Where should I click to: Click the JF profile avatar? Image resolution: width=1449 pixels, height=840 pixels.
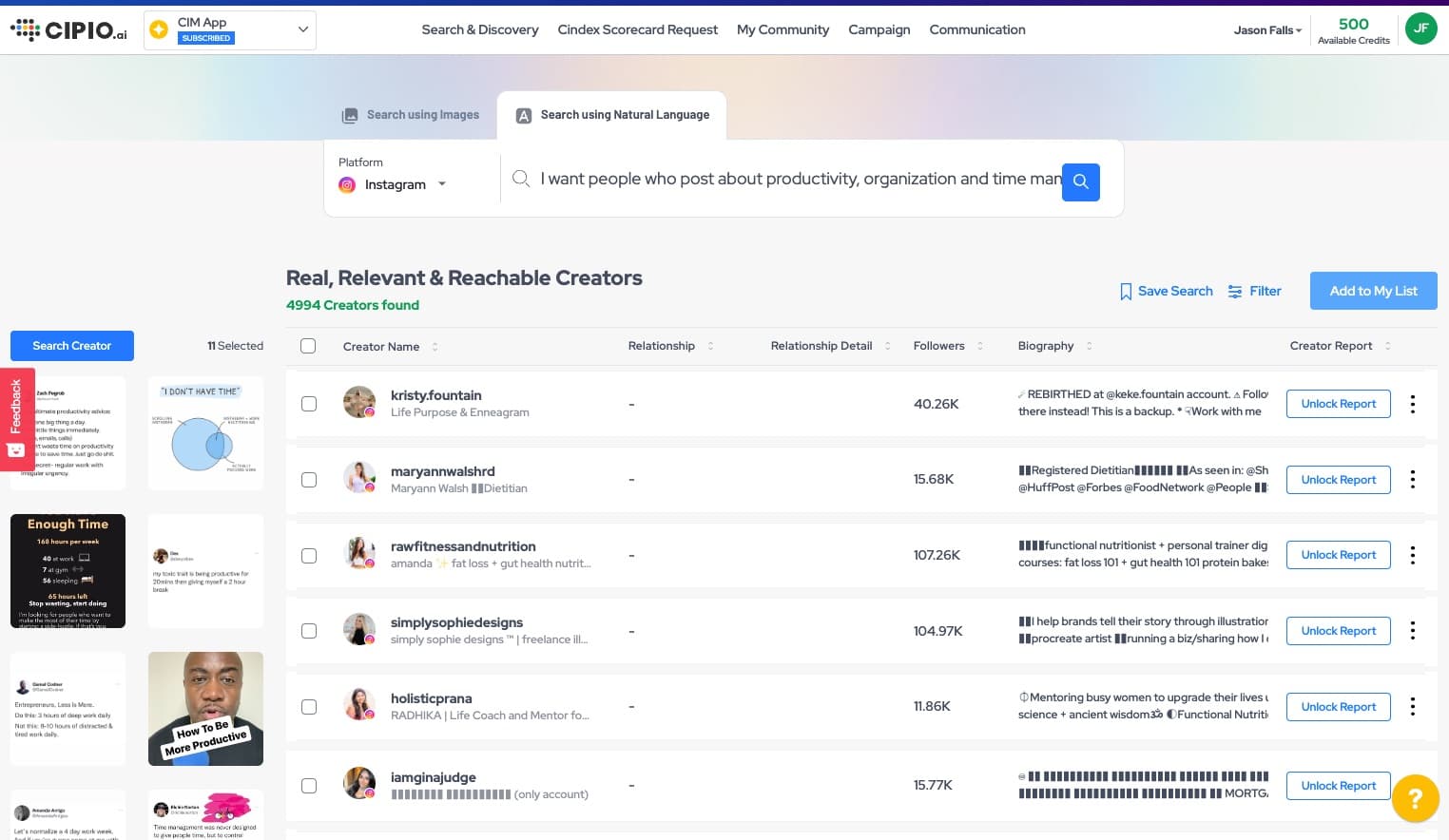(1421, 29)
